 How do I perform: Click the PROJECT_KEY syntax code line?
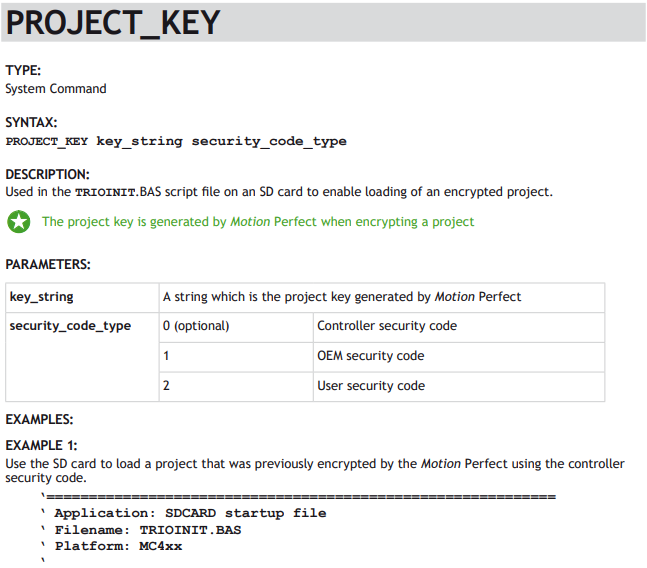click(176, 141)
